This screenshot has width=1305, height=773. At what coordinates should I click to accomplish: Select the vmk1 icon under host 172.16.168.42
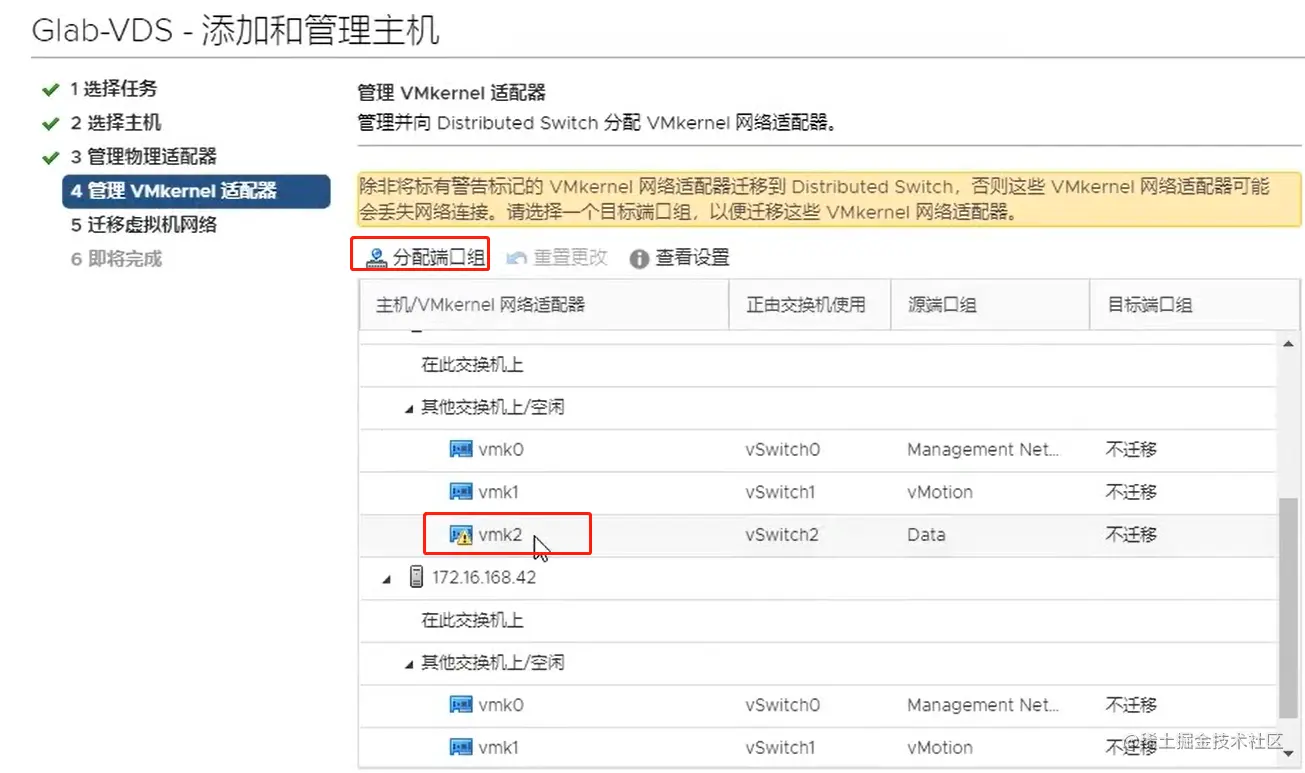tap(460, 747)
